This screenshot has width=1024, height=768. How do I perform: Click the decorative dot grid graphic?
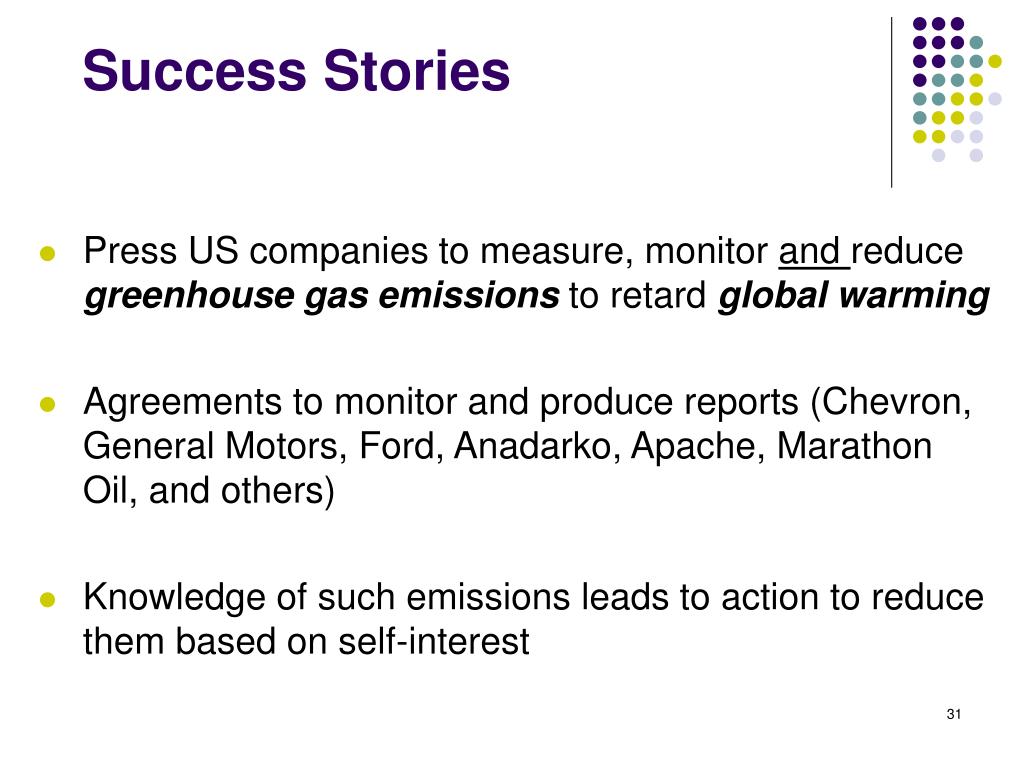point(957,89)
